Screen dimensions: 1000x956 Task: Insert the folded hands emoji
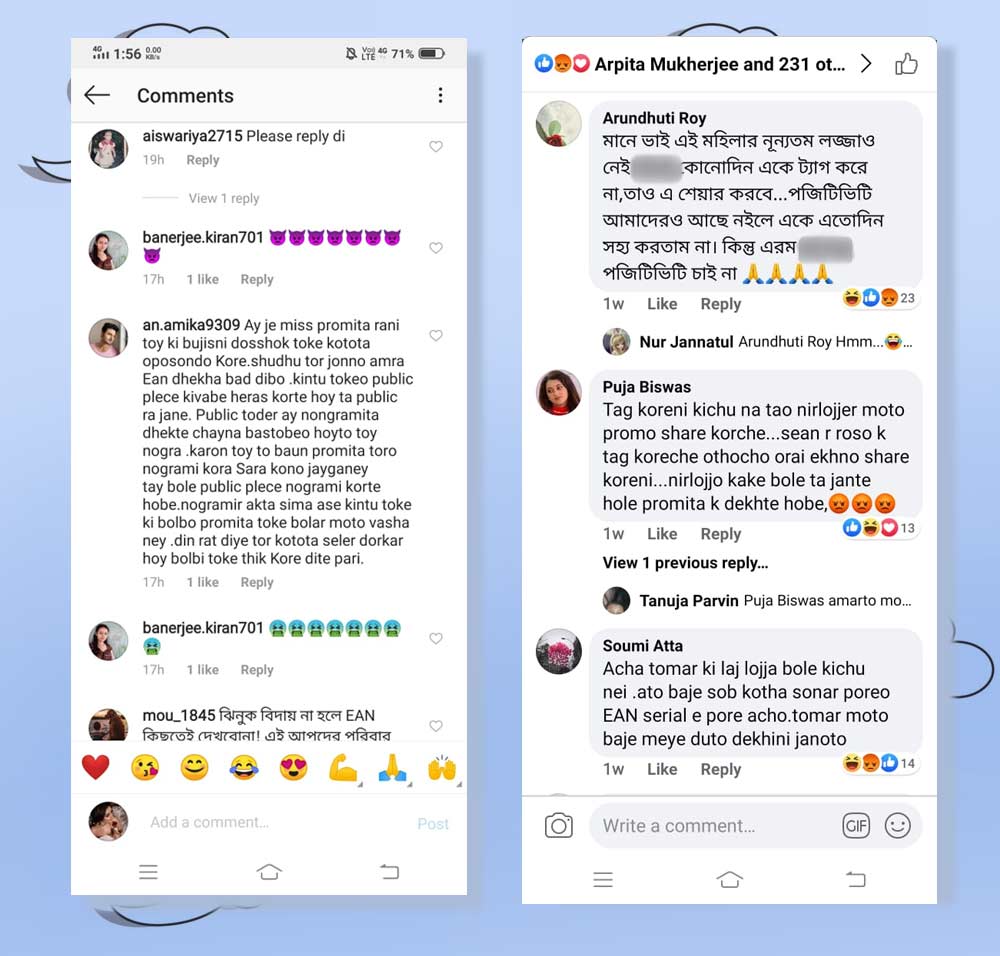coord(392,767)
